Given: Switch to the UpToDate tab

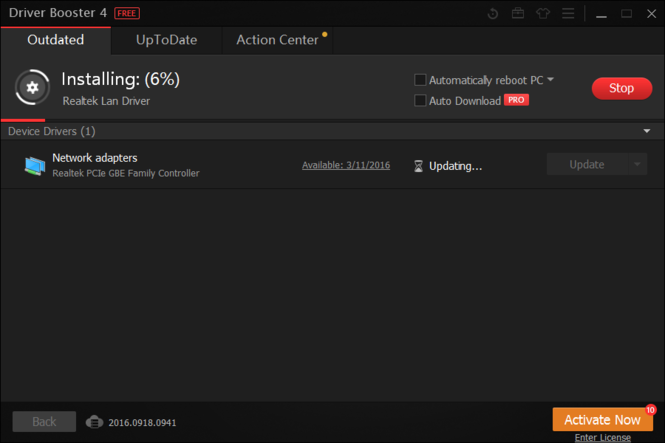Looking at the screenshot, I should coord(166,40).
